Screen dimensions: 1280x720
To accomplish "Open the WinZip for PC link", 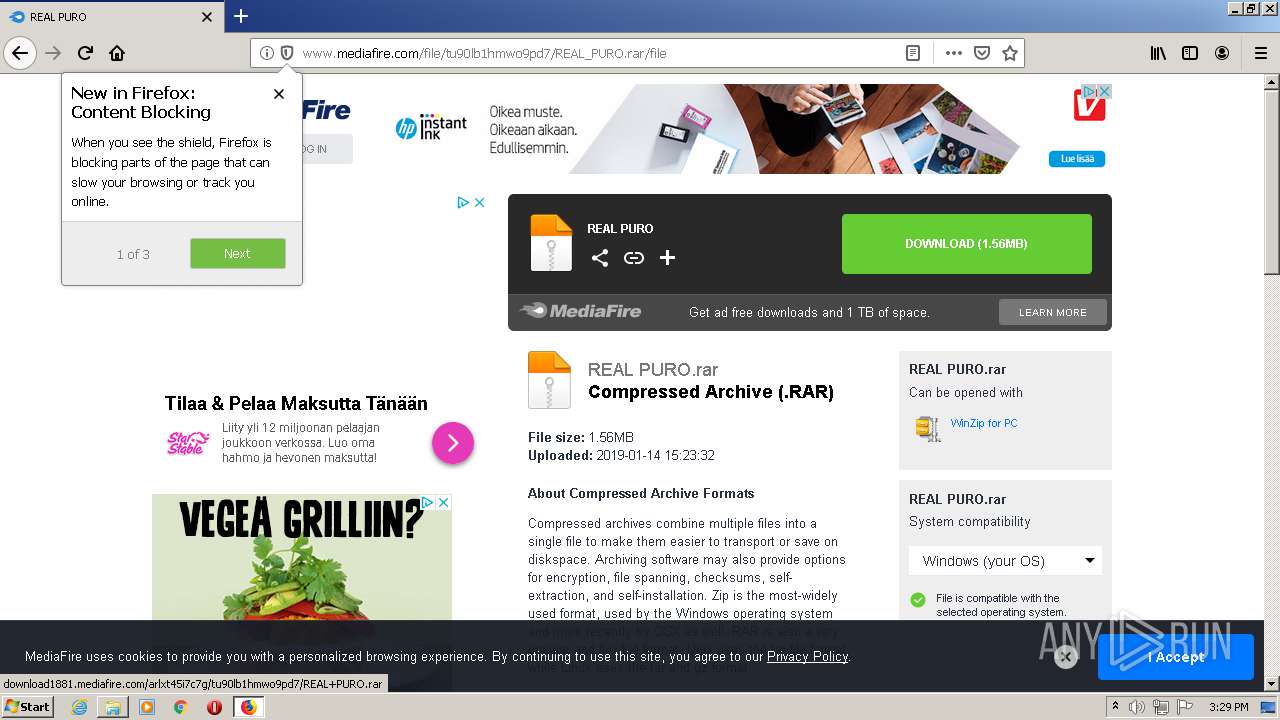I will [x=984, y=423].
